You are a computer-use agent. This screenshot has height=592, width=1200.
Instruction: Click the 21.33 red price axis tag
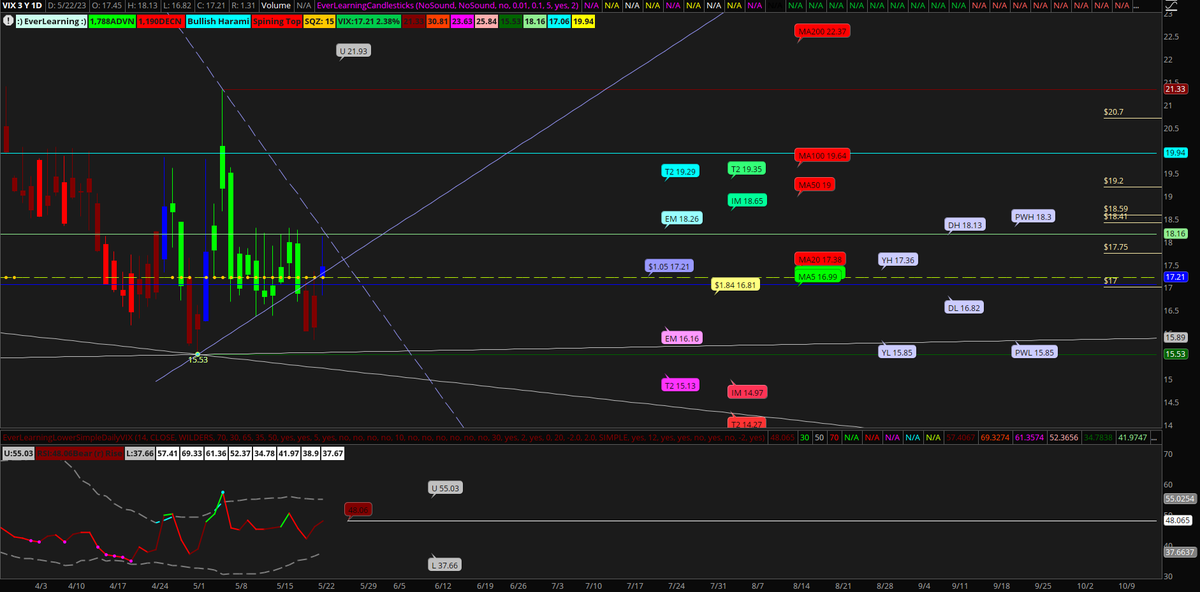[1176, 89]
